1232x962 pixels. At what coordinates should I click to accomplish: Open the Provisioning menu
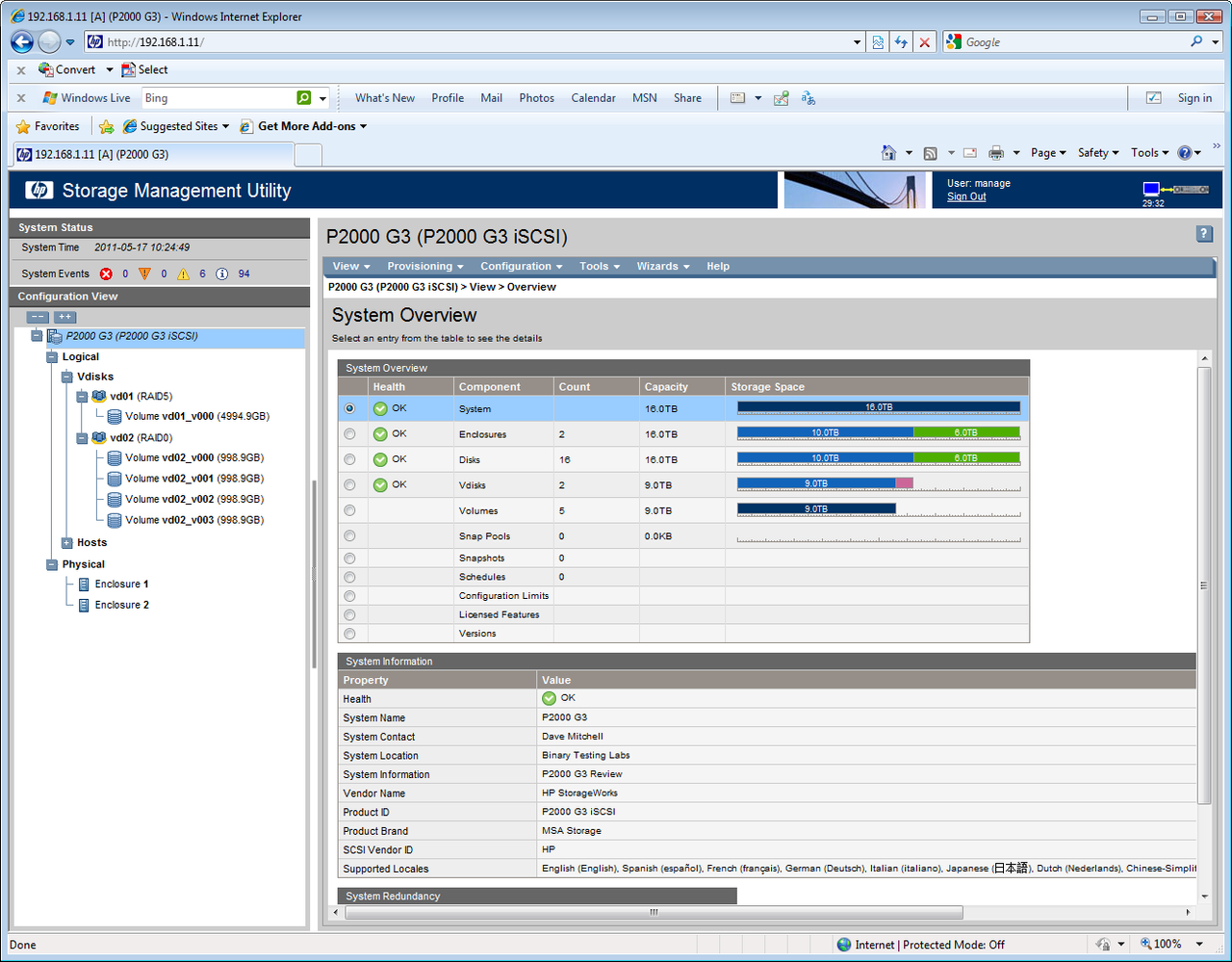[x=425, y=267]
